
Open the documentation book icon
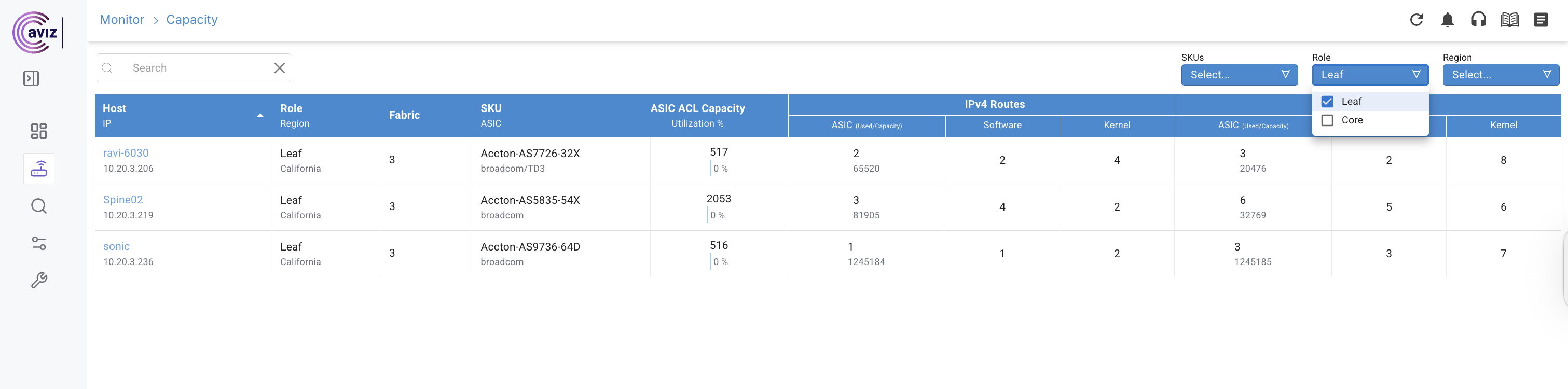coord(1509,20)
